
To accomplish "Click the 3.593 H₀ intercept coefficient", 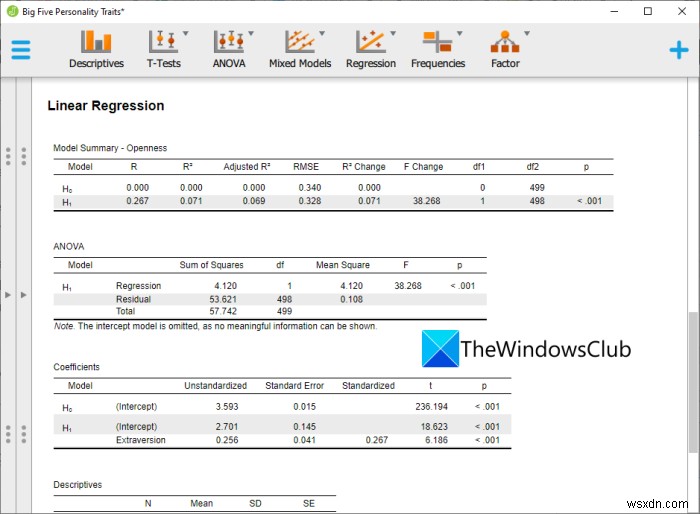I will click(227, 406).
